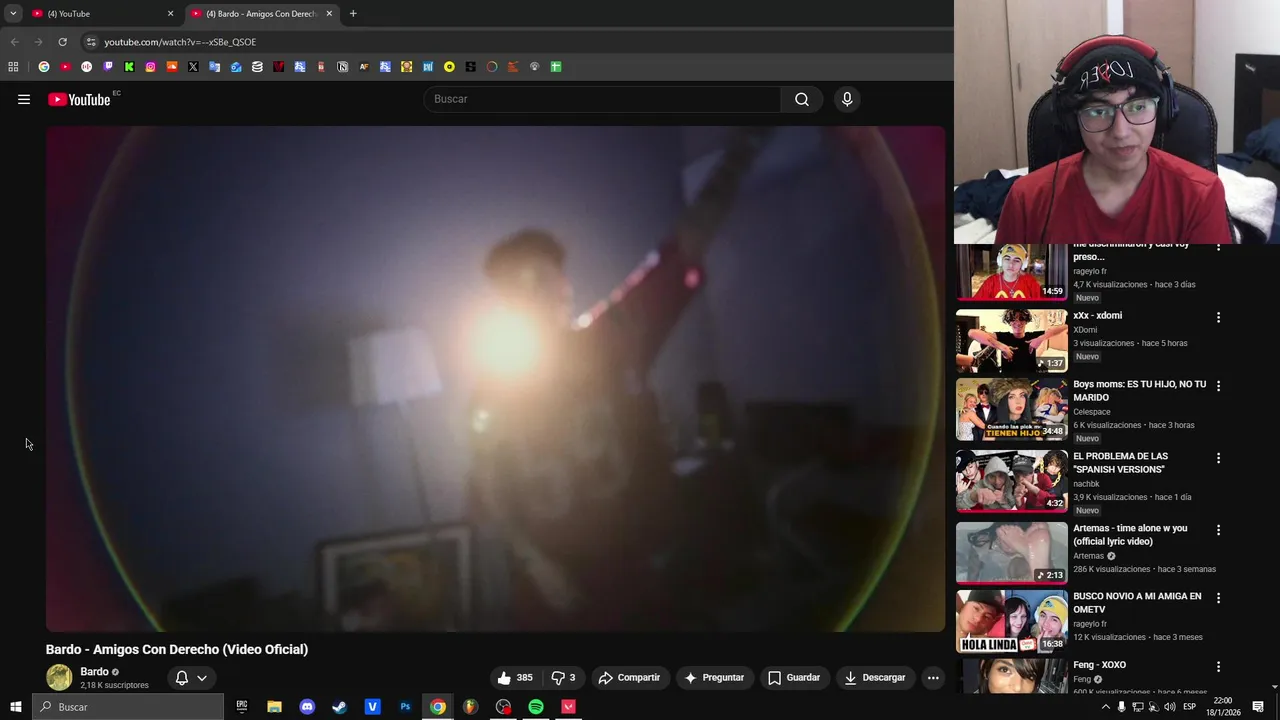This screenshot has height=720, width=1280.
Task: Click the search magnifier button
Action: coord(802,99)
